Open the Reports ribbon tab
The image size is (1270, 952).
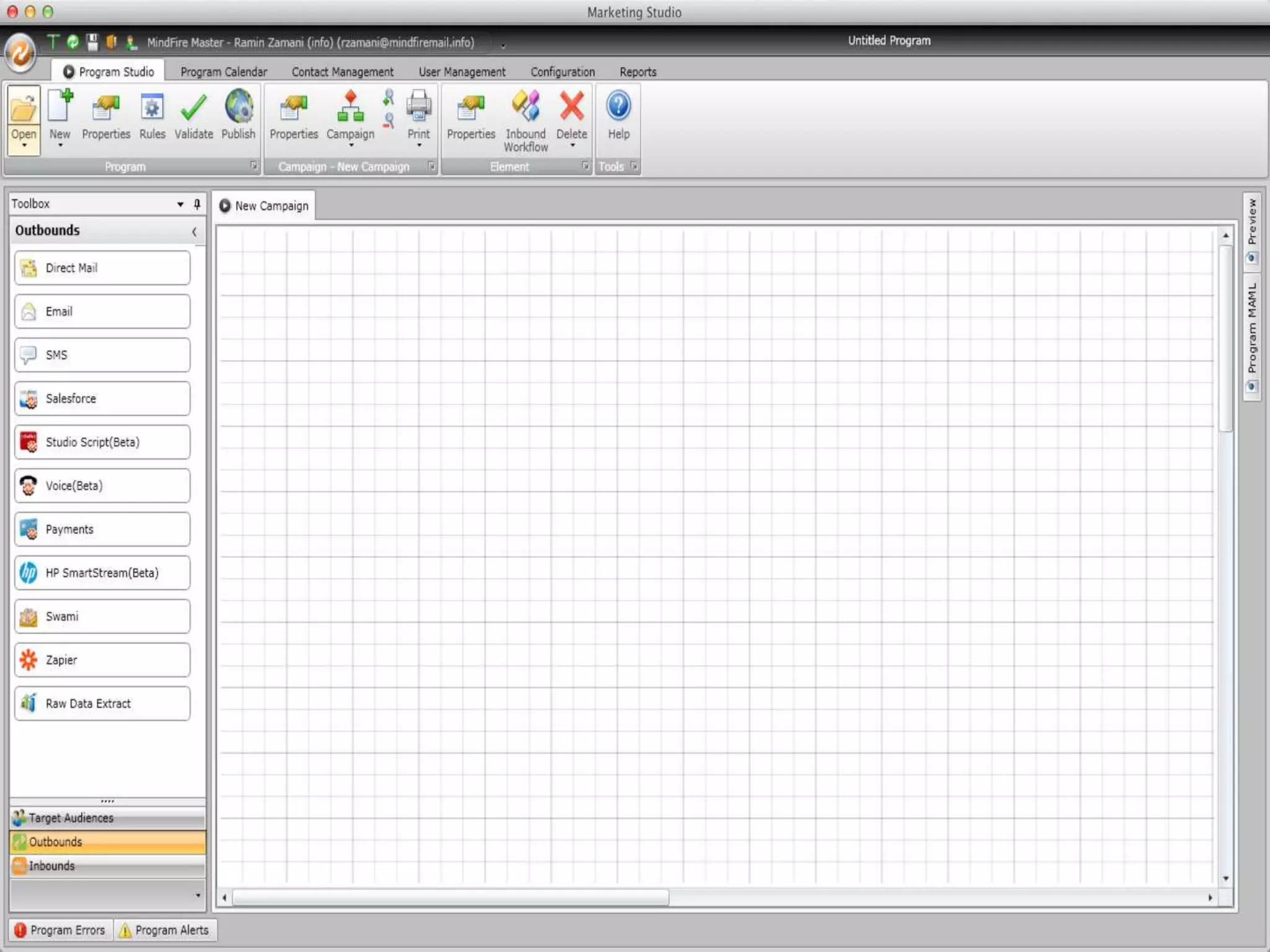(637, 72)
